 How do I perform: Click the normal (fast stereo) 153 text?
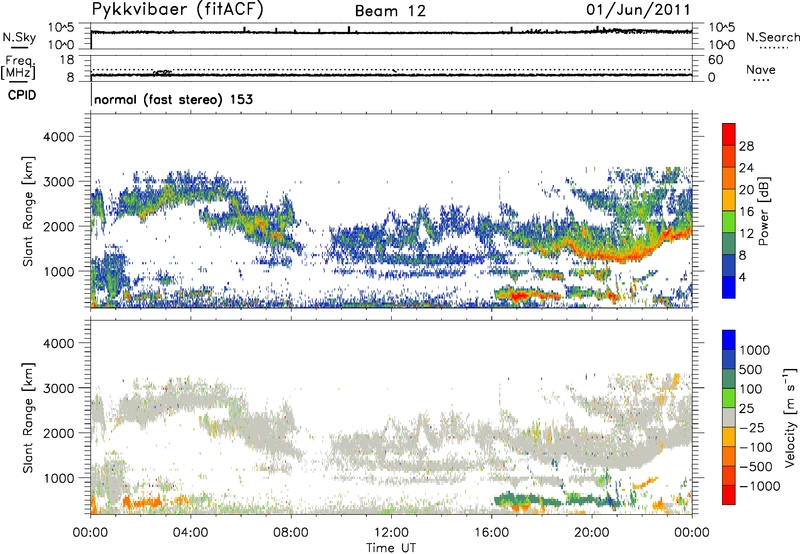tap(173, 99)
